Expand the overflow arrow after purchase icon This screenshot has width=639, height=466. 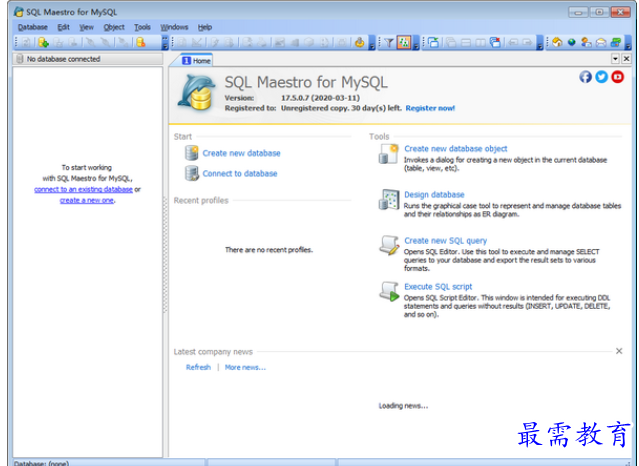tap(628, 42)
